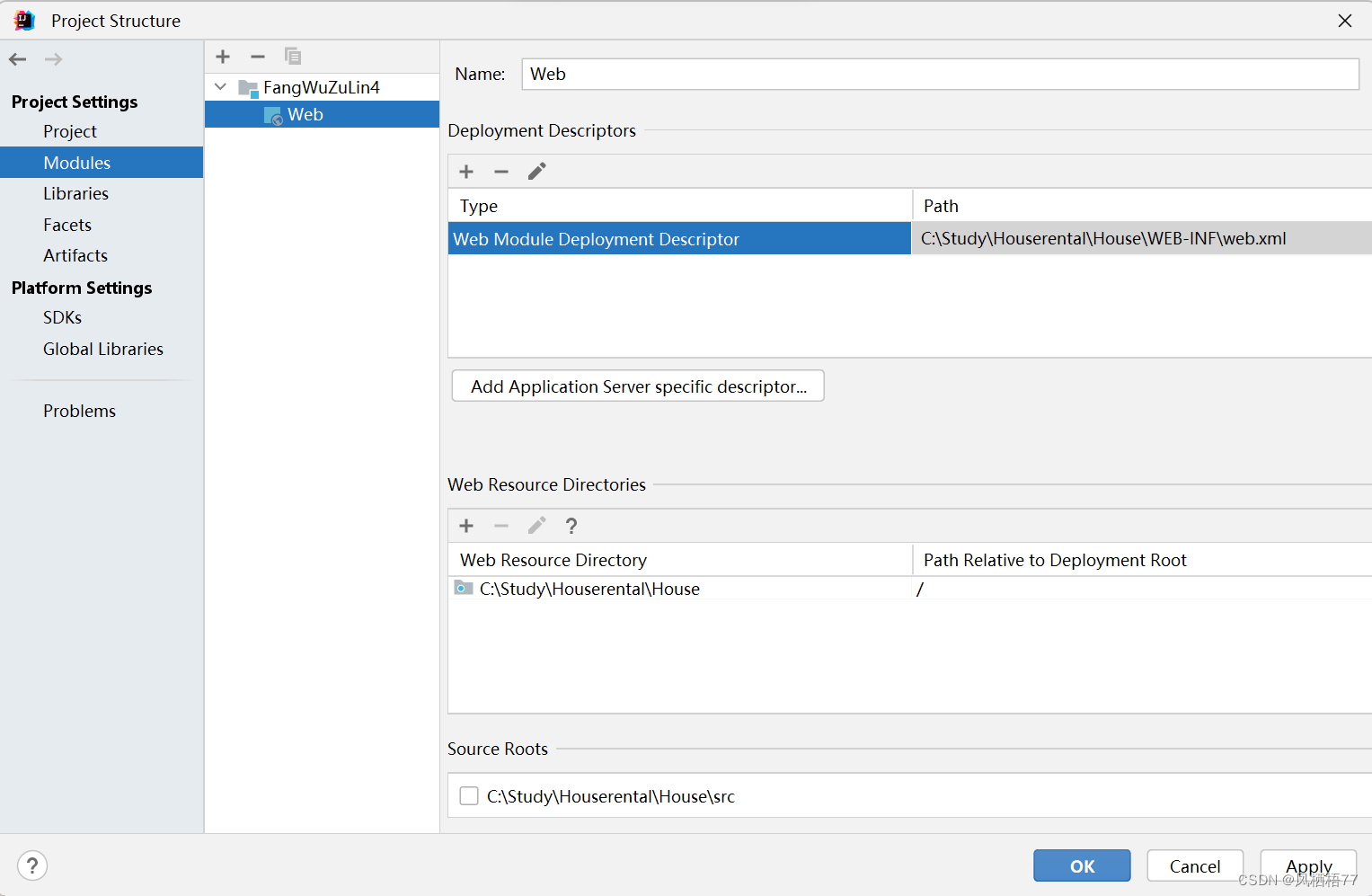
Task: Edit the deployment descriptor using the pencil icon
Action: pos(536,171)
